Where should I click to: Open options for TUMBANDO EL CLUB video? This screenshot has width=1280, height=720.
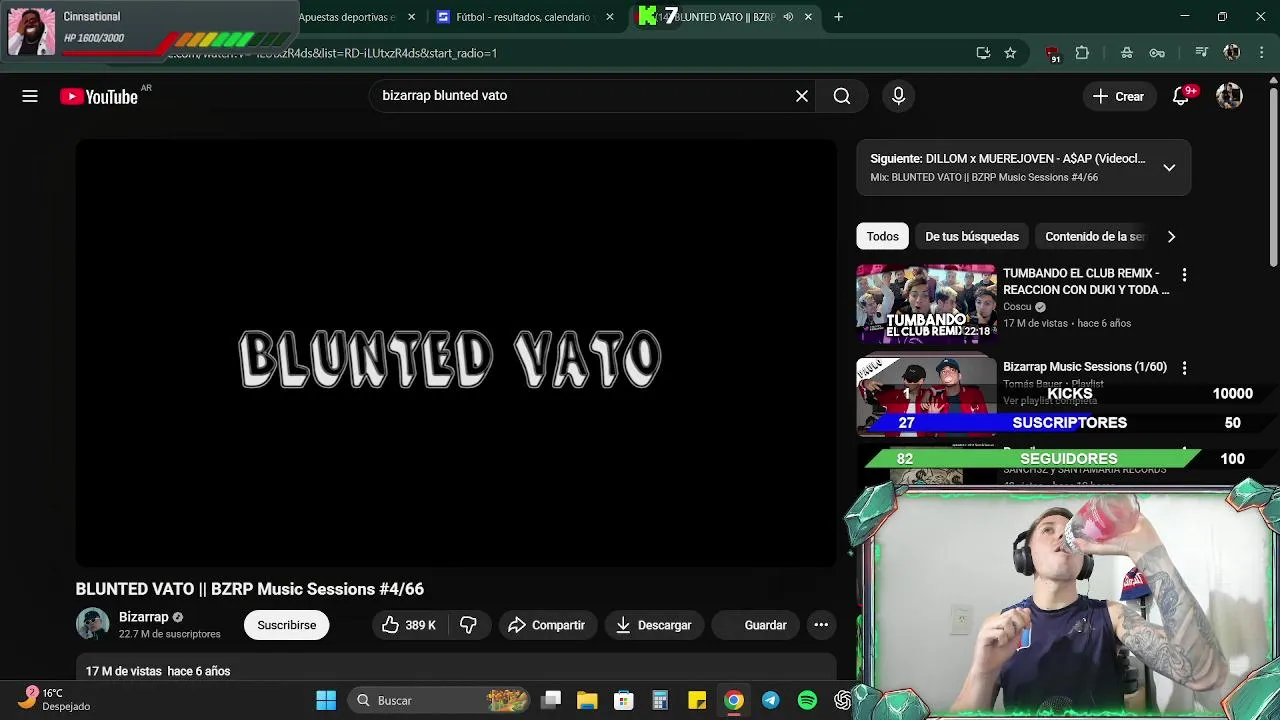pos(1184,275)
